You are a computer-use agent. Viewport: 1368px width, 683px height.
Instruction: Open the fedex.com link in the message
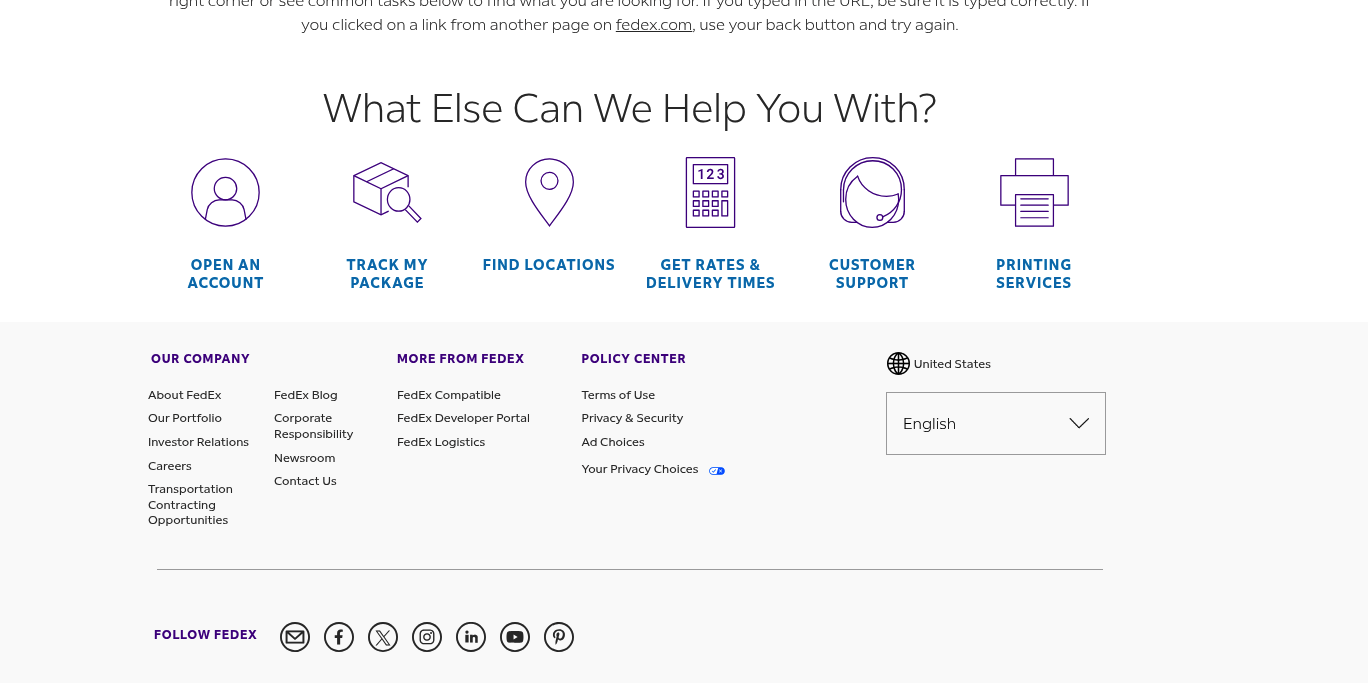[x=654, y=25]
